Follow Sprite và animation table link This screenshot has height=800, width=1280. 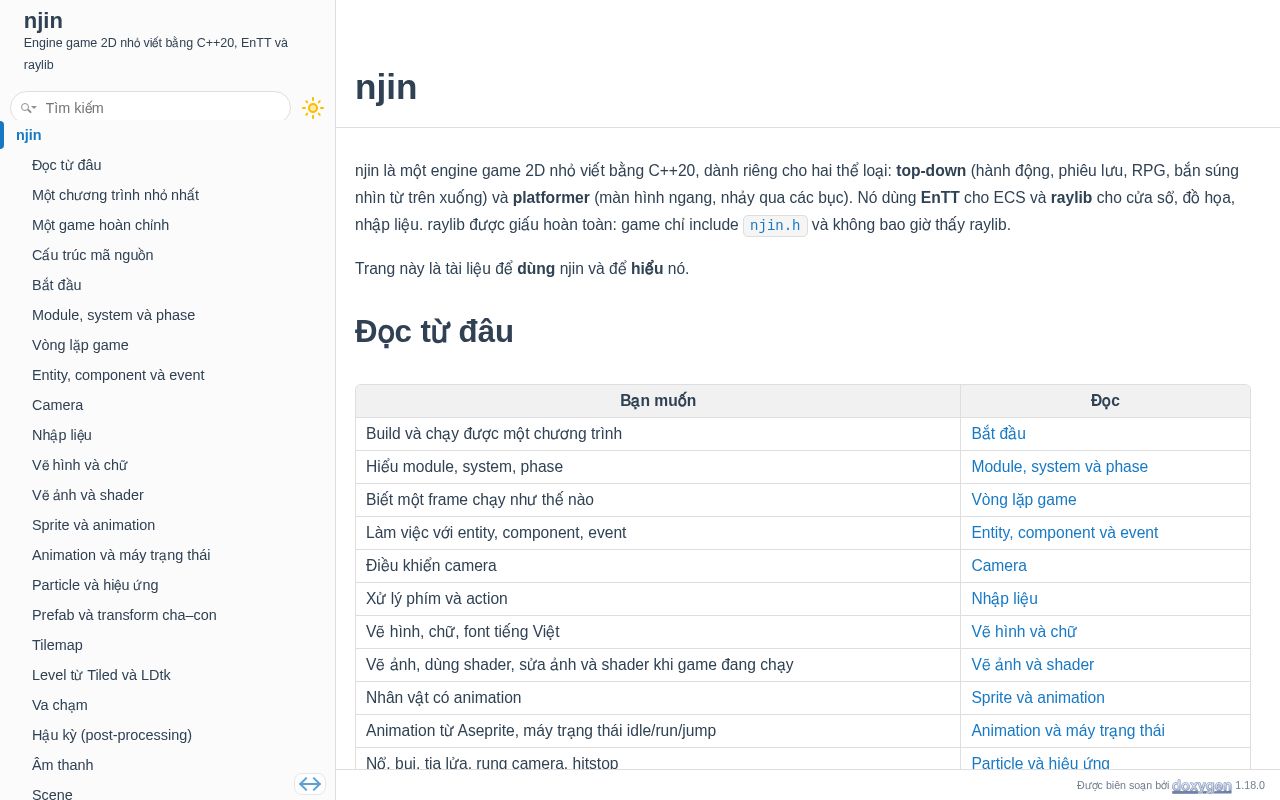point(1038,698)
